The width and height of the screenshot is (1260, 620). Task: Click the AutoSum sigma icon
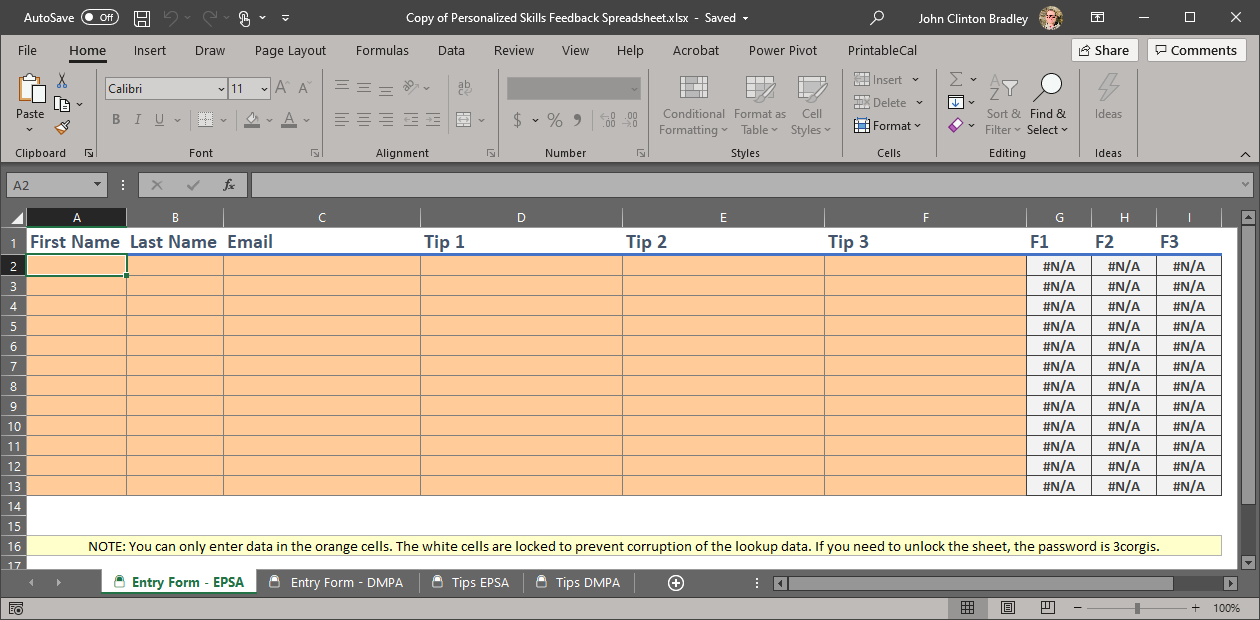point(956,79)
